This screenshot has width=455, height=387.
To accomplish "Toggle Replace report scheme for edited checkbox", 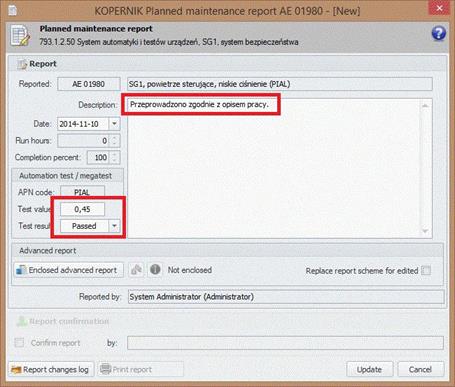I will click(x=426, y=270).
